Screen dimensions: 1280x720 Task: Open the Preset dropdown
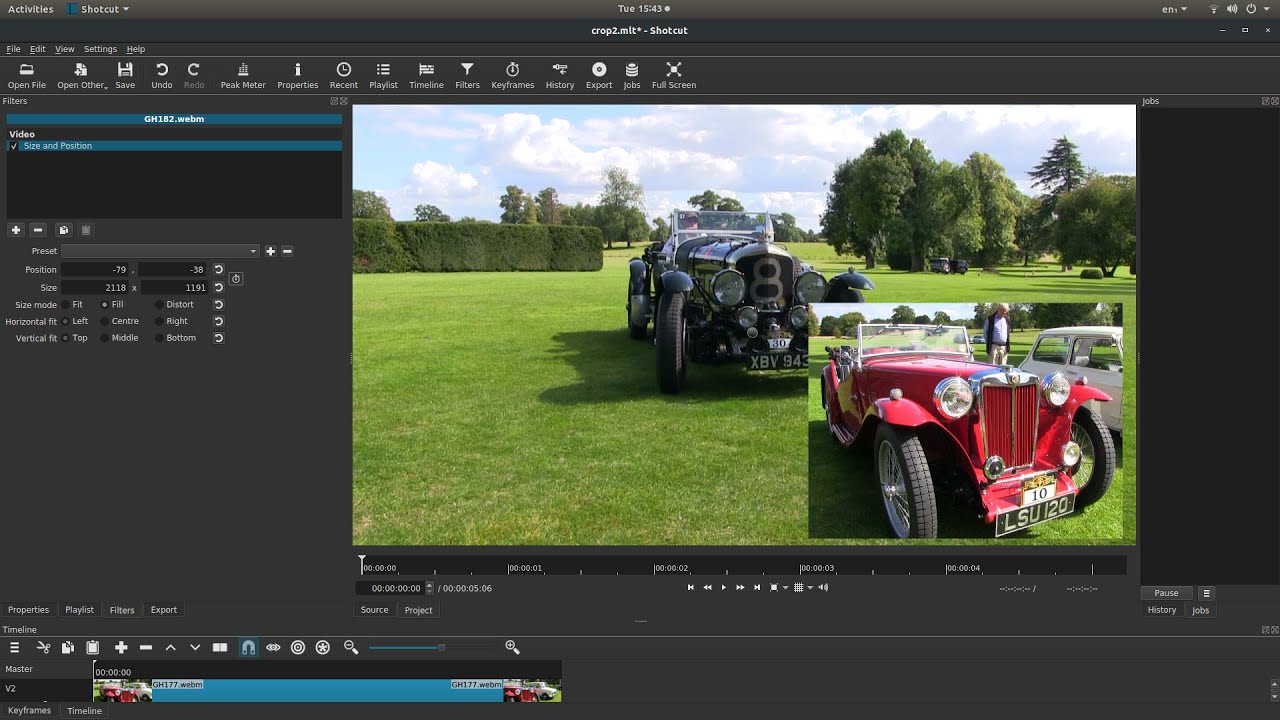(x=160, y=251)
